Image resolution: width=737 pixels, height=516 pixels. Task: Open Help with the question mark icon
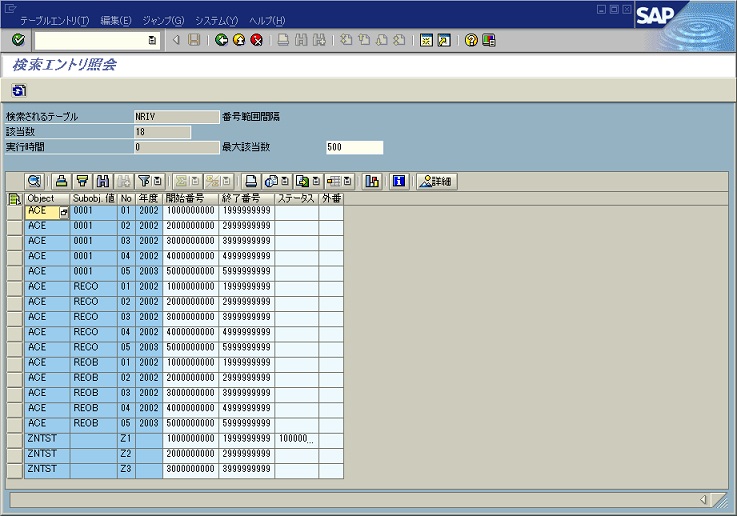[x=470, y=40]
